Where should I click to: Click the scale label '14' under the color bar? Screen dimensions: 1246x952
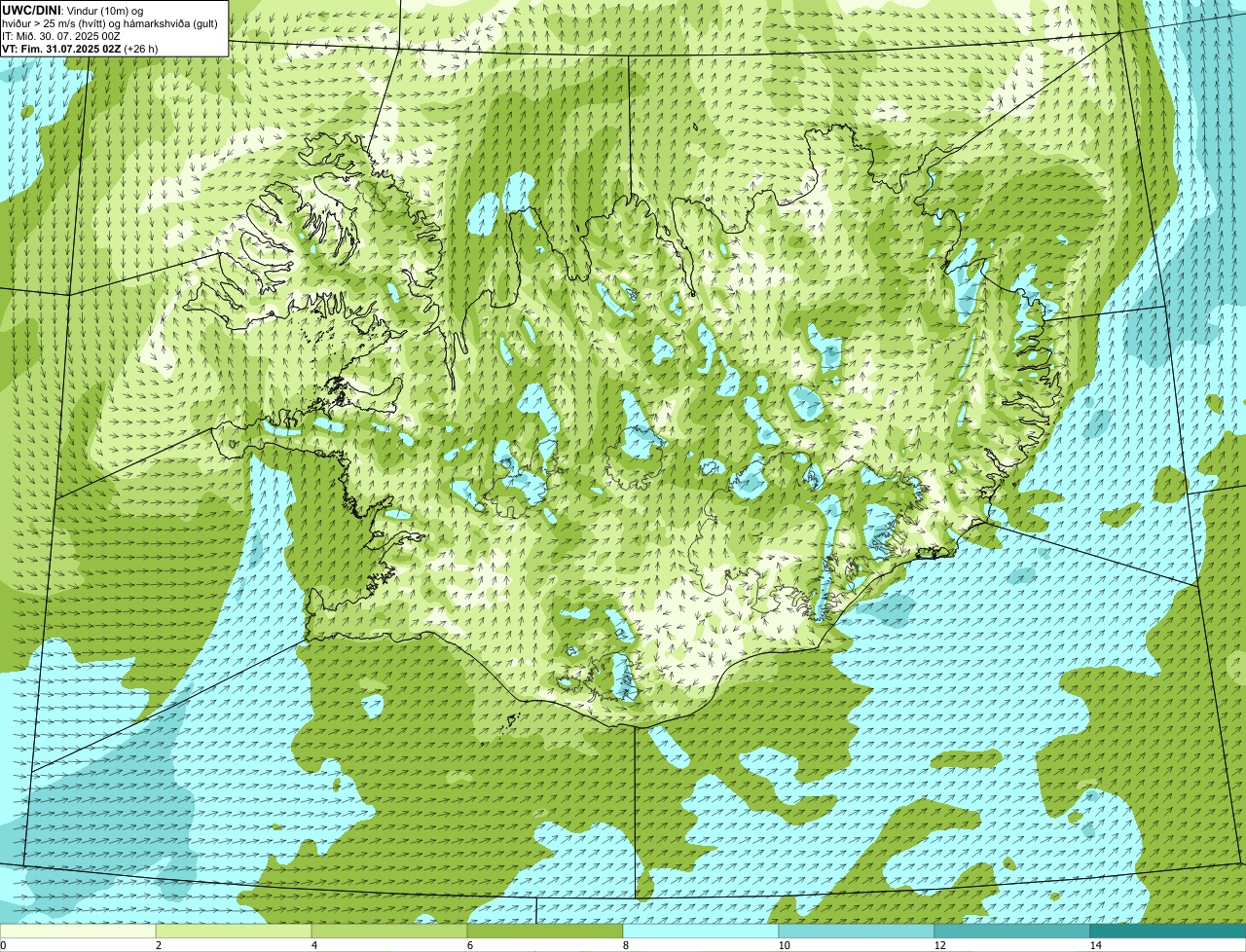click(x=1095, y=945)
